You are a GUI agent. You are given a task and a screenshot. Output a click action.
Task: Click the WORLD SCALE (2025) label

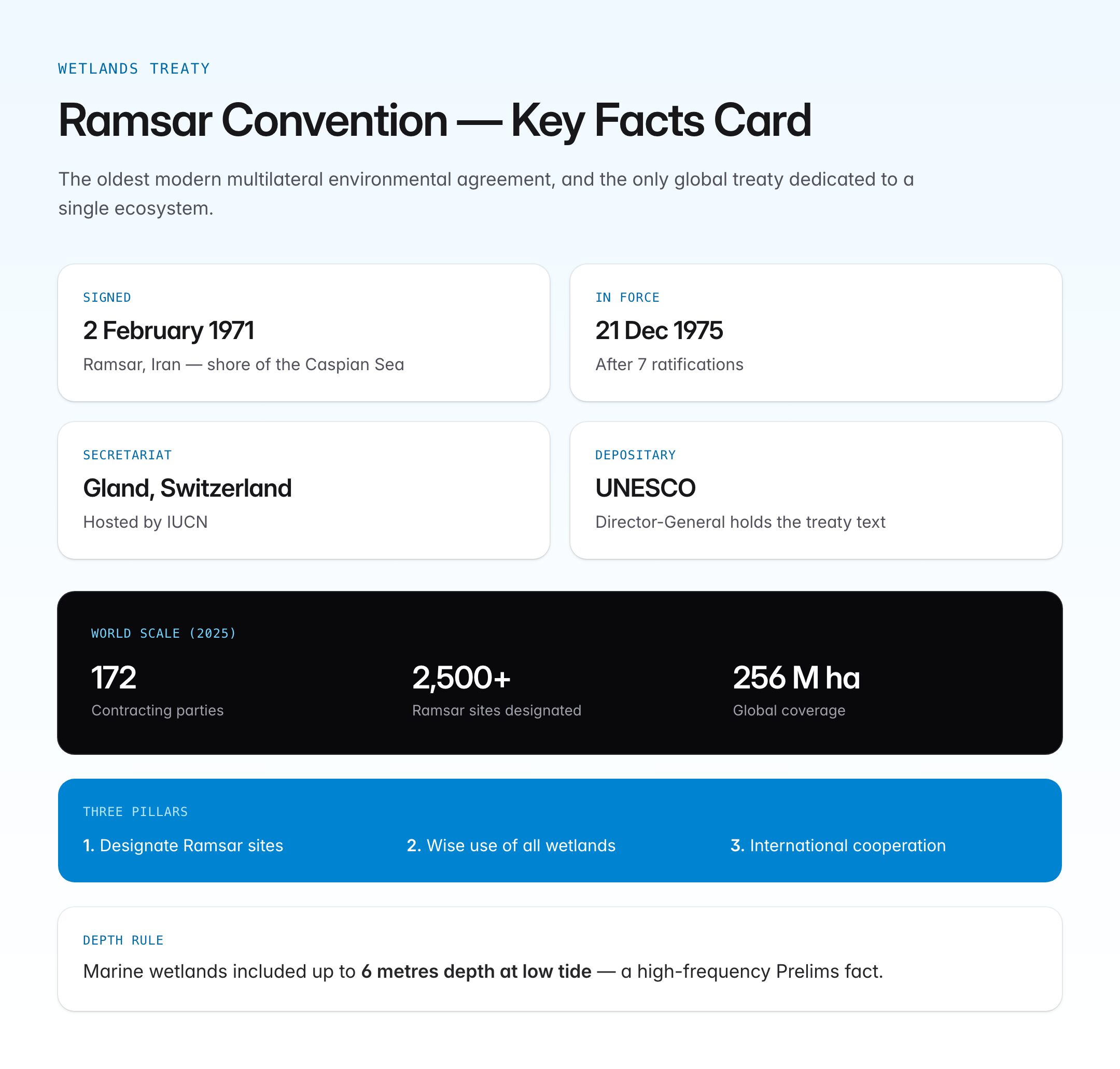click(x=163, y=633)
